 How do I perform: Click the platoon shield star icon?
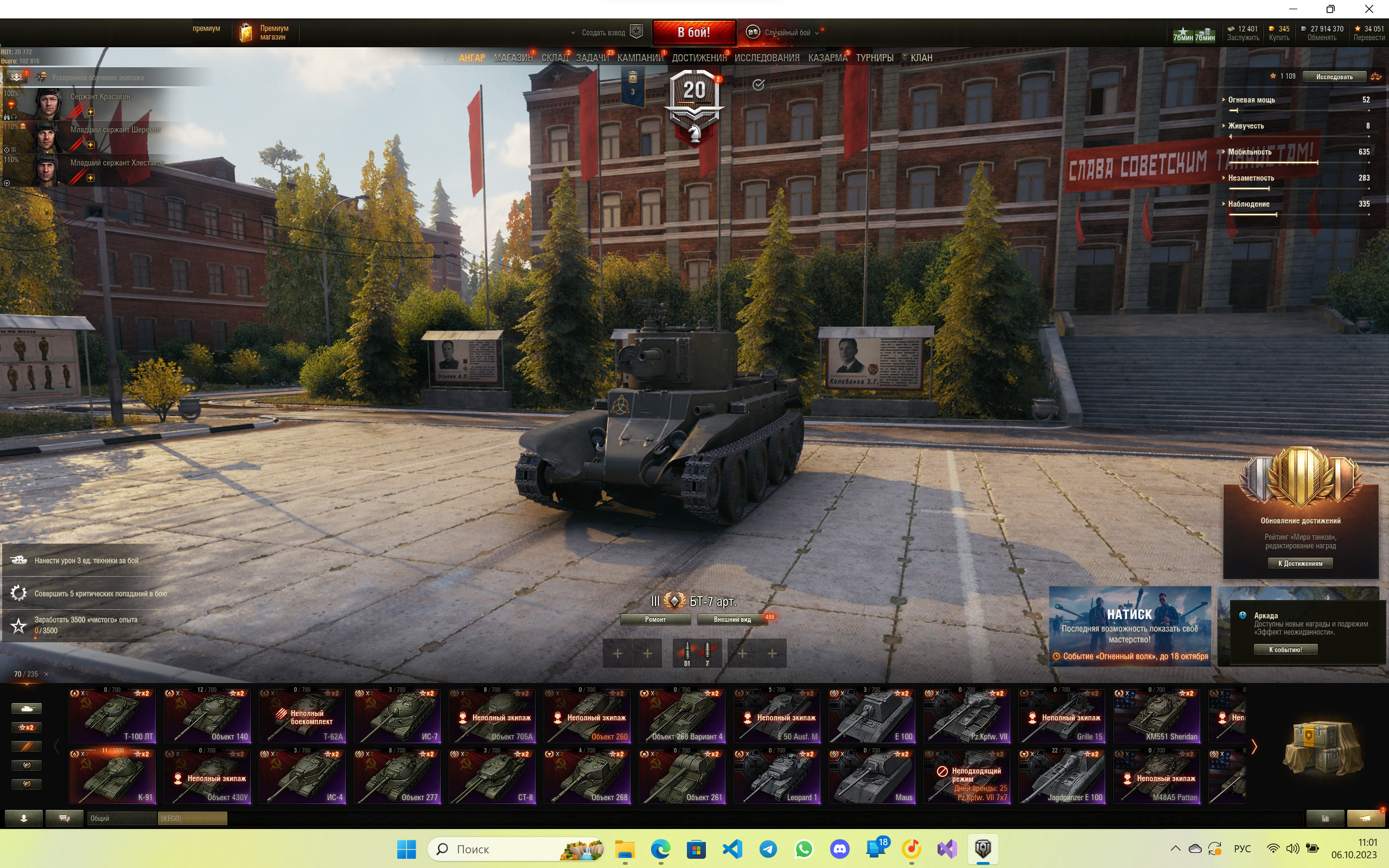click(636, 32)
